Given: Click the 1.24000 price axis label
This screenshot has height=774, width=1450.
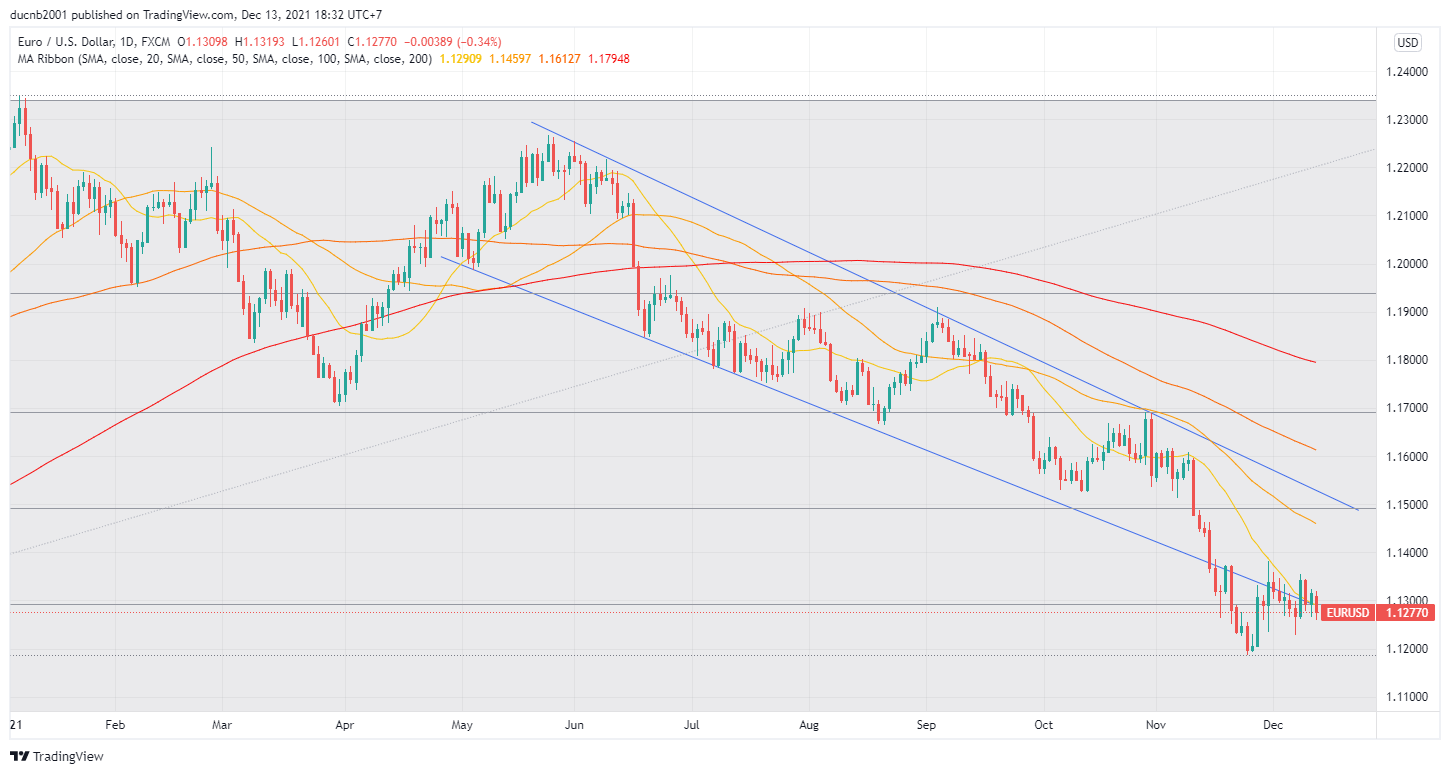Looking at the screenshot, I should pyautogui.click(x=1408, y=72).
